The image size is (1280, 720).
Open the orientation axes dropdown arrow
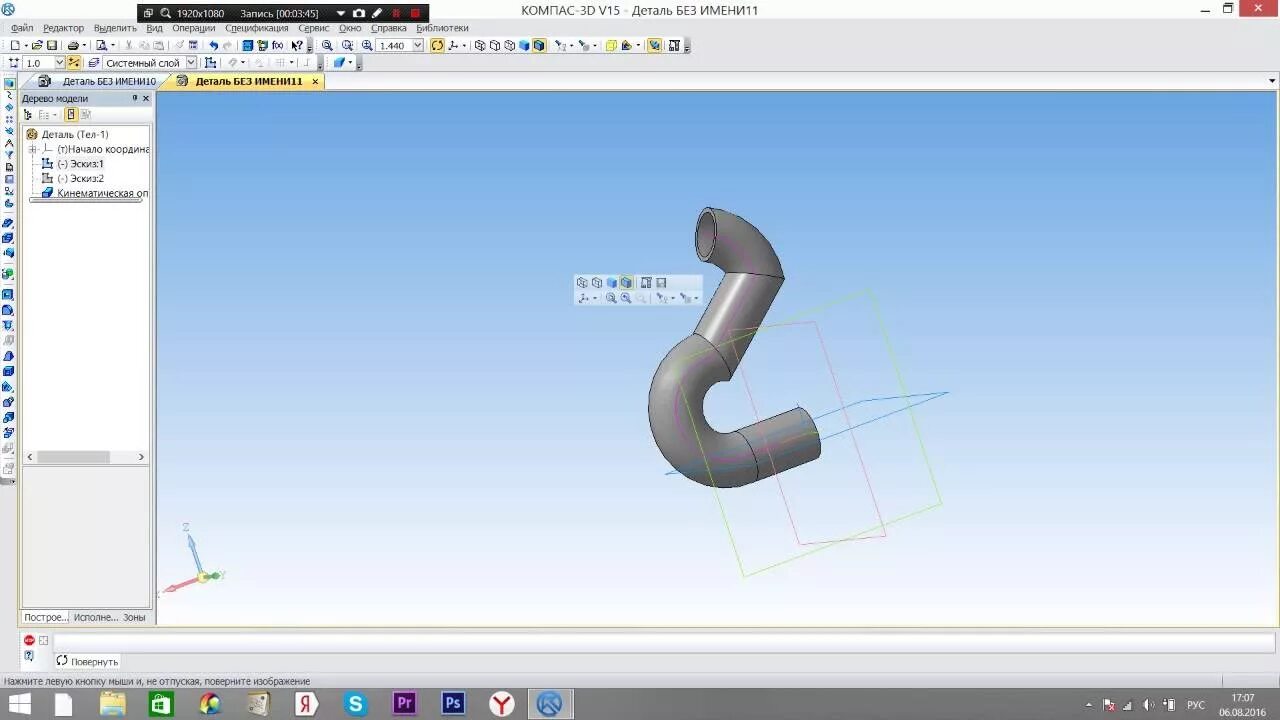(464, 46)
